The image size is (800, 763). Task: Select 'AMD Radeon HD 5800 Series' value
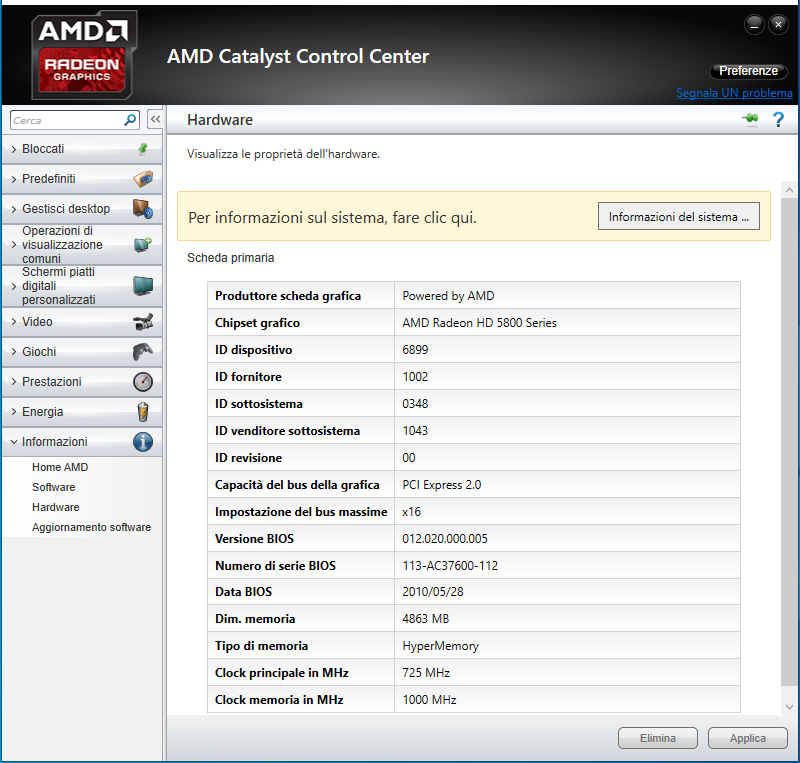[479, 323]
